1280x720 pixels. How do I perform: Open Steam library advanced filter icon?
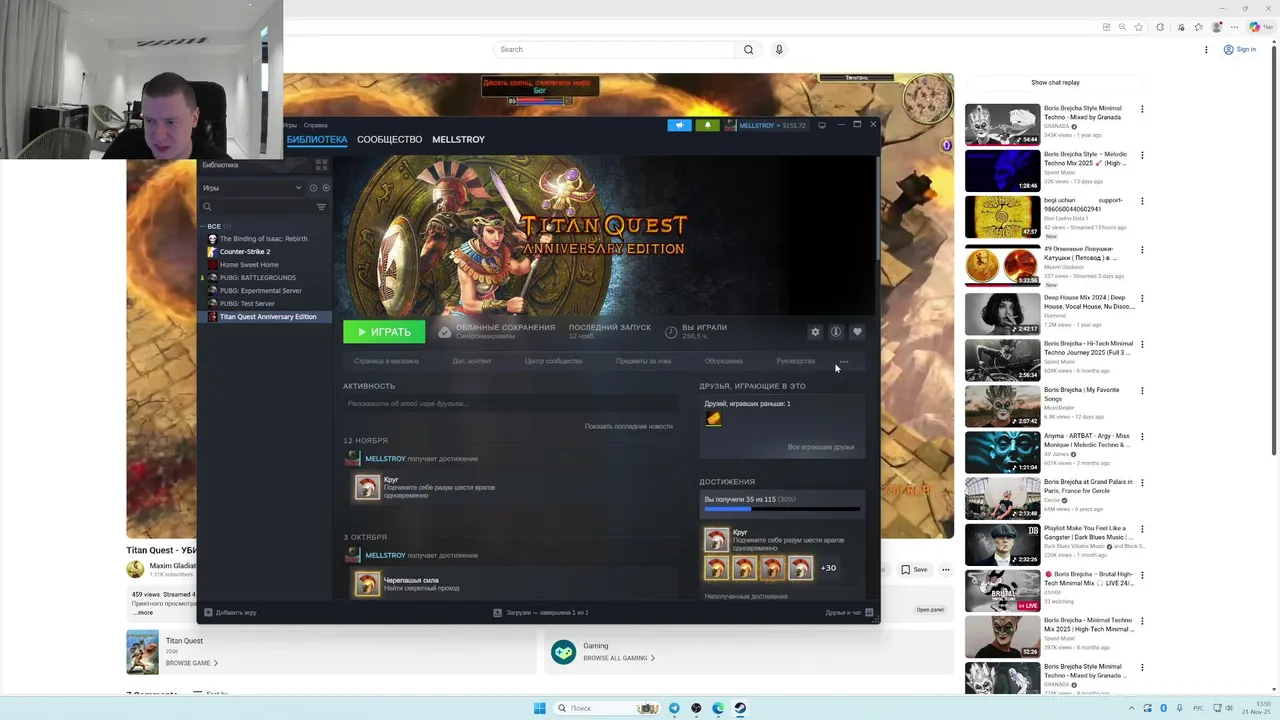coord(321,207)
